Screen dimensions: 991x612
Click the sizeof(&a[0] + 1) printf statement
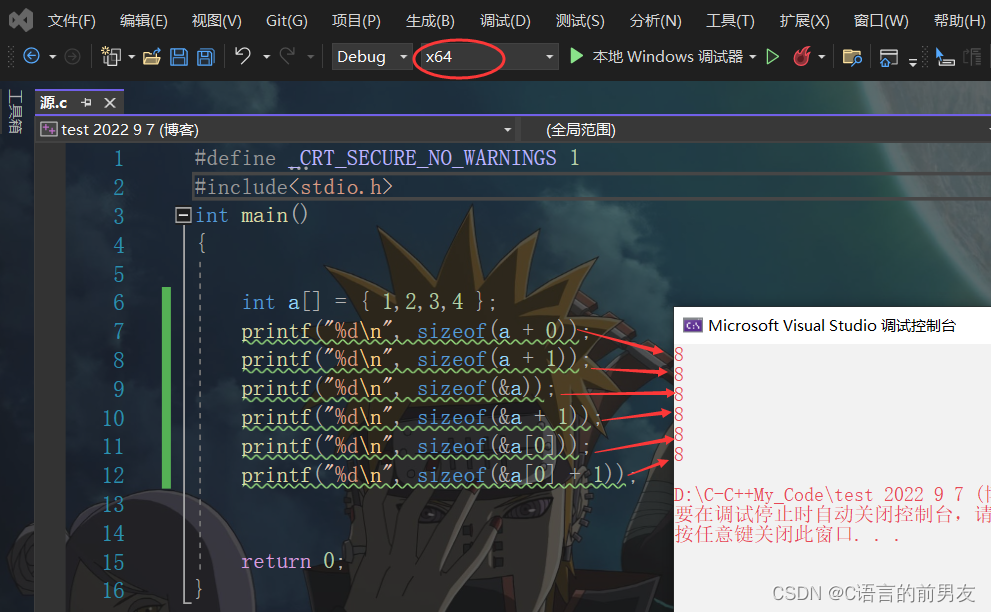[438, 475]
